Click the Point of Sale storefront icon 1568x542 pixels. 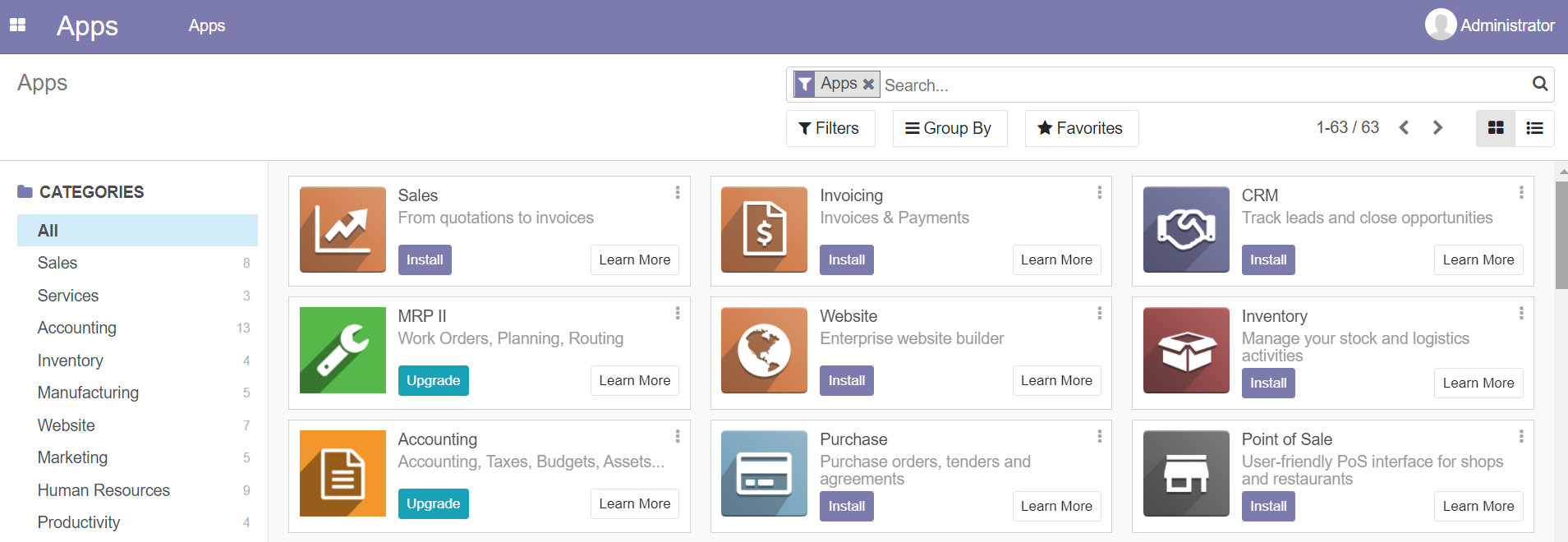coord(1185,473)
